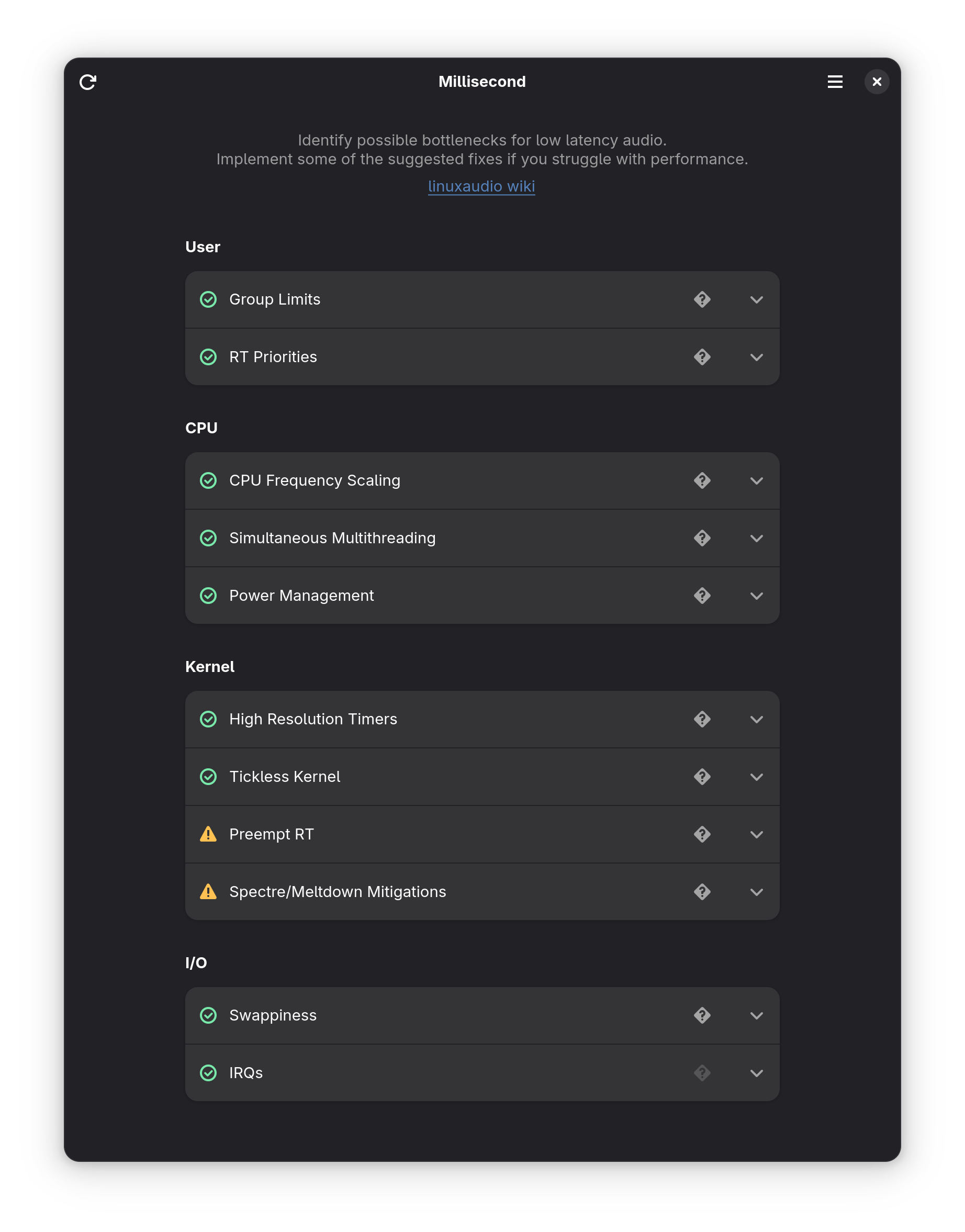Open the hamburger main menu
Screen dimensions: 965x1232
[835, 82]
